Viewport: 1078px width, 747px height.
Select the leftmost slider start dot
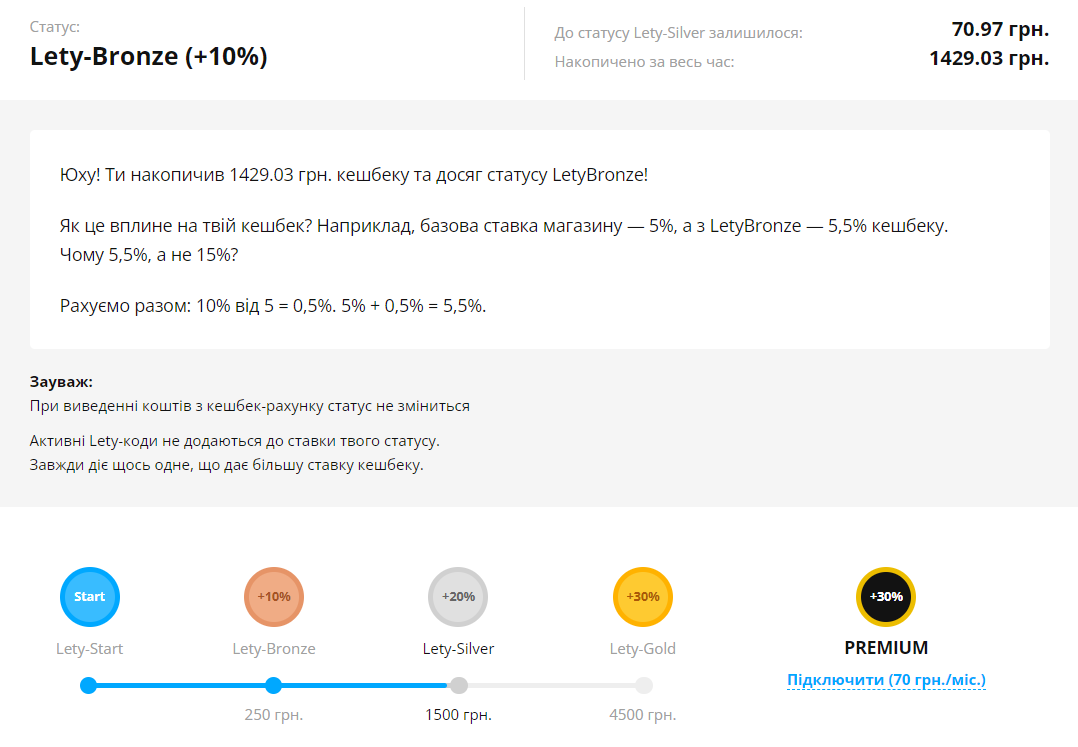click(89, 686)
